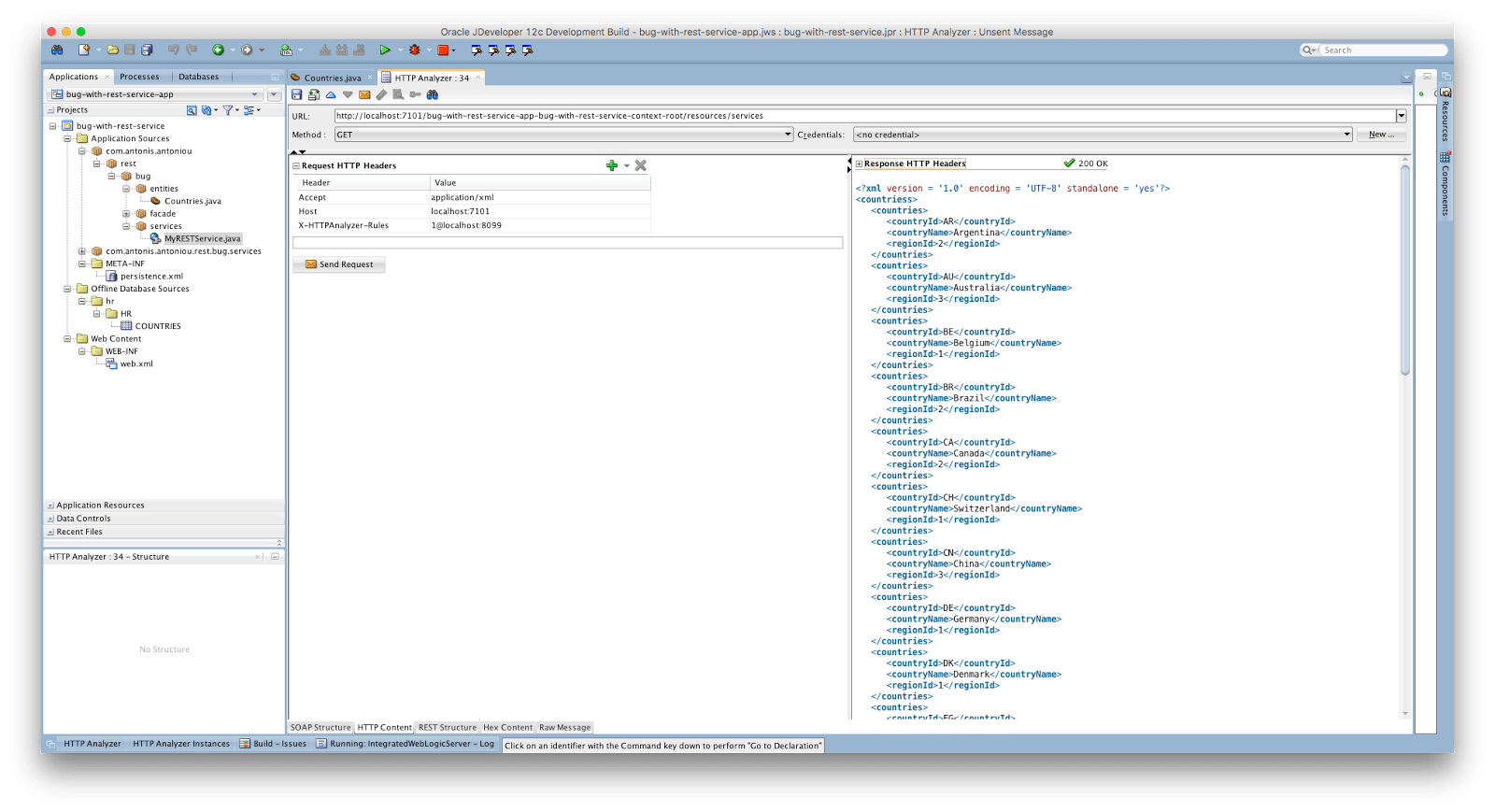Collapse the Application Sources node
Viewport: 1495px width, 812px height.
click(68, 138)
